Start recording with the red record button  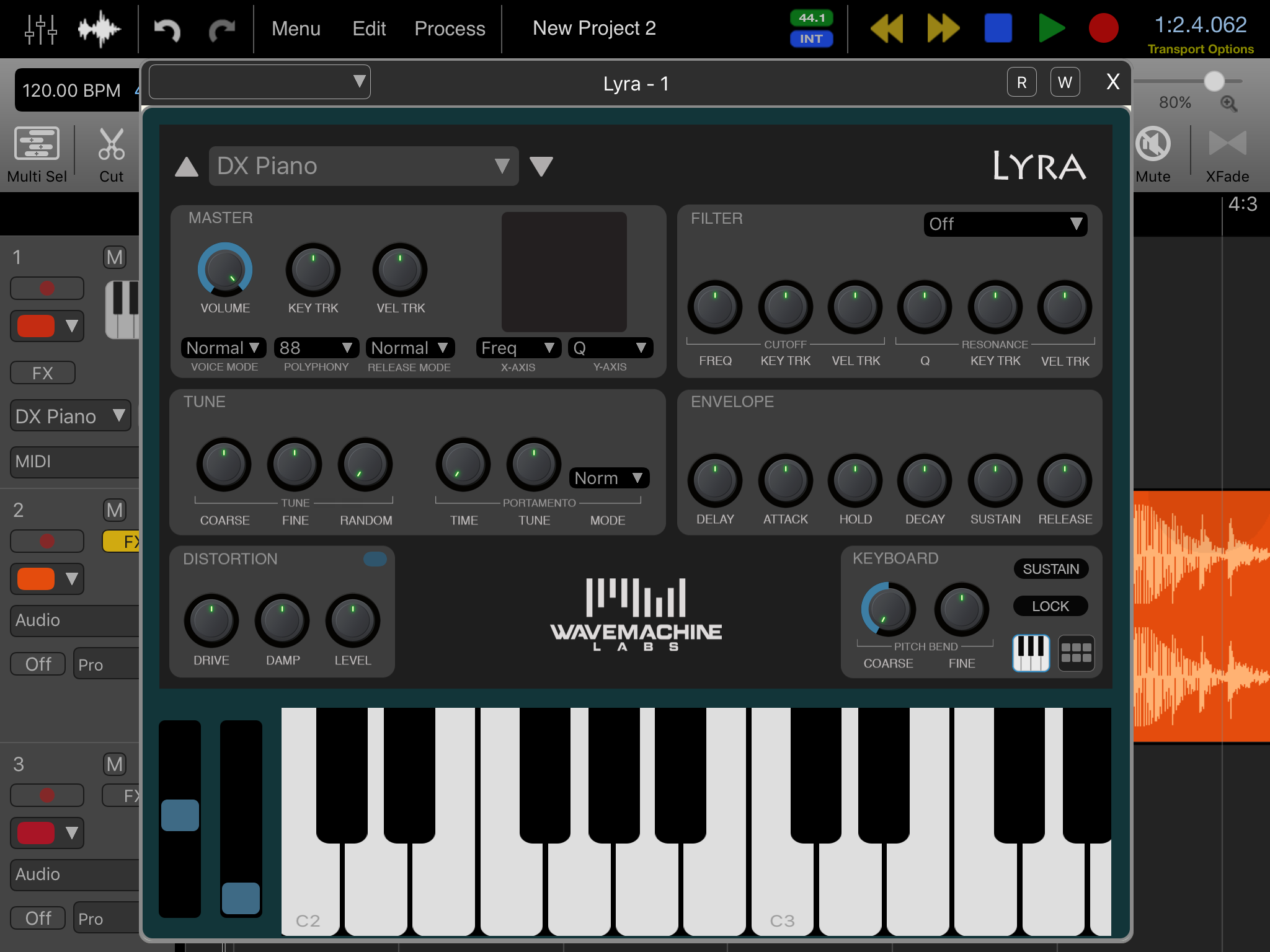point(1103,29)
